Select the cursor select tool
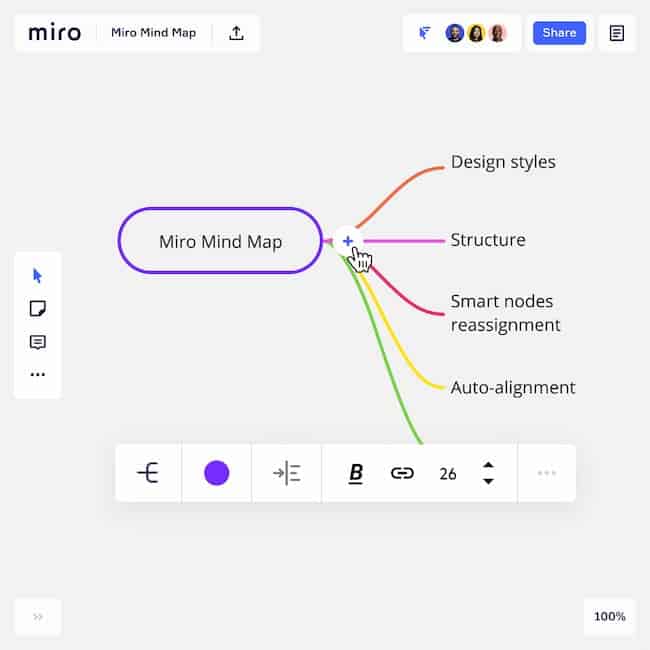 click(37, 276)
